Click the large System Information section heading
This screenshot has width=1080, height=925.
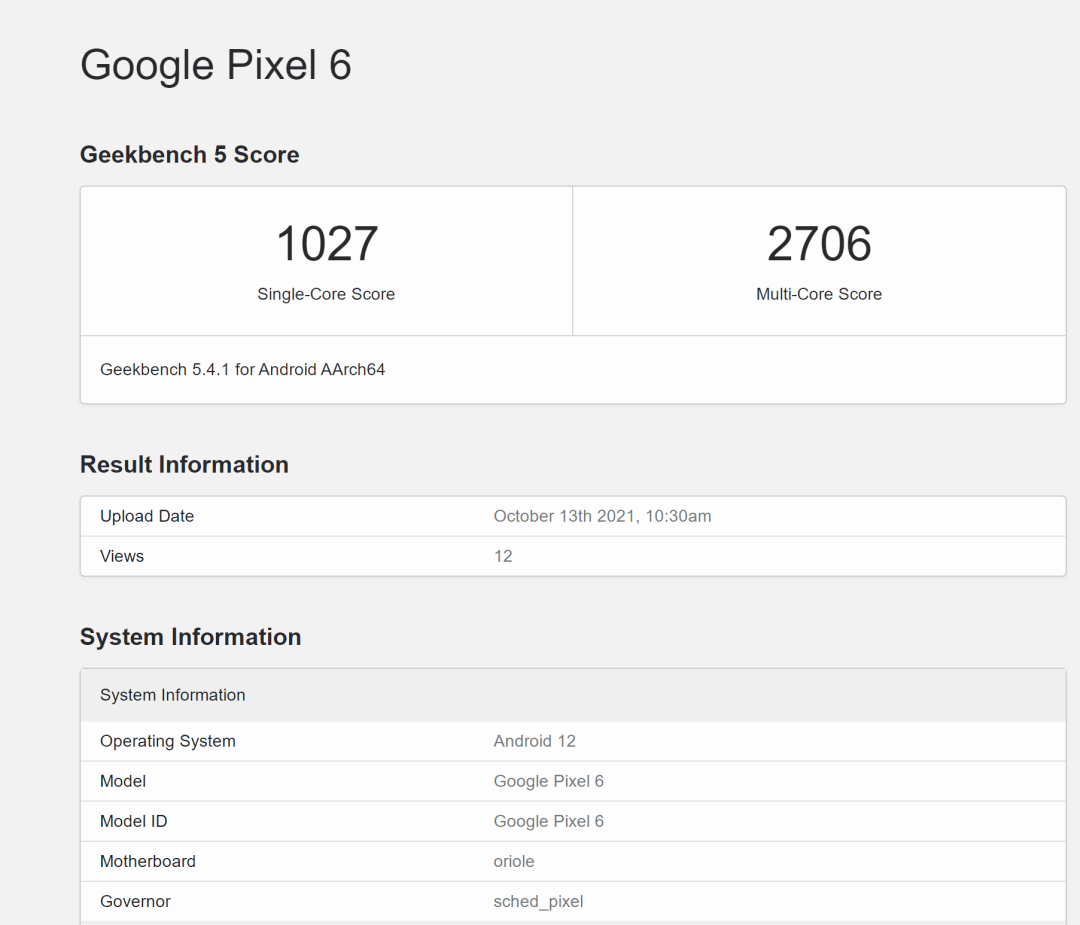pos(190,636)
